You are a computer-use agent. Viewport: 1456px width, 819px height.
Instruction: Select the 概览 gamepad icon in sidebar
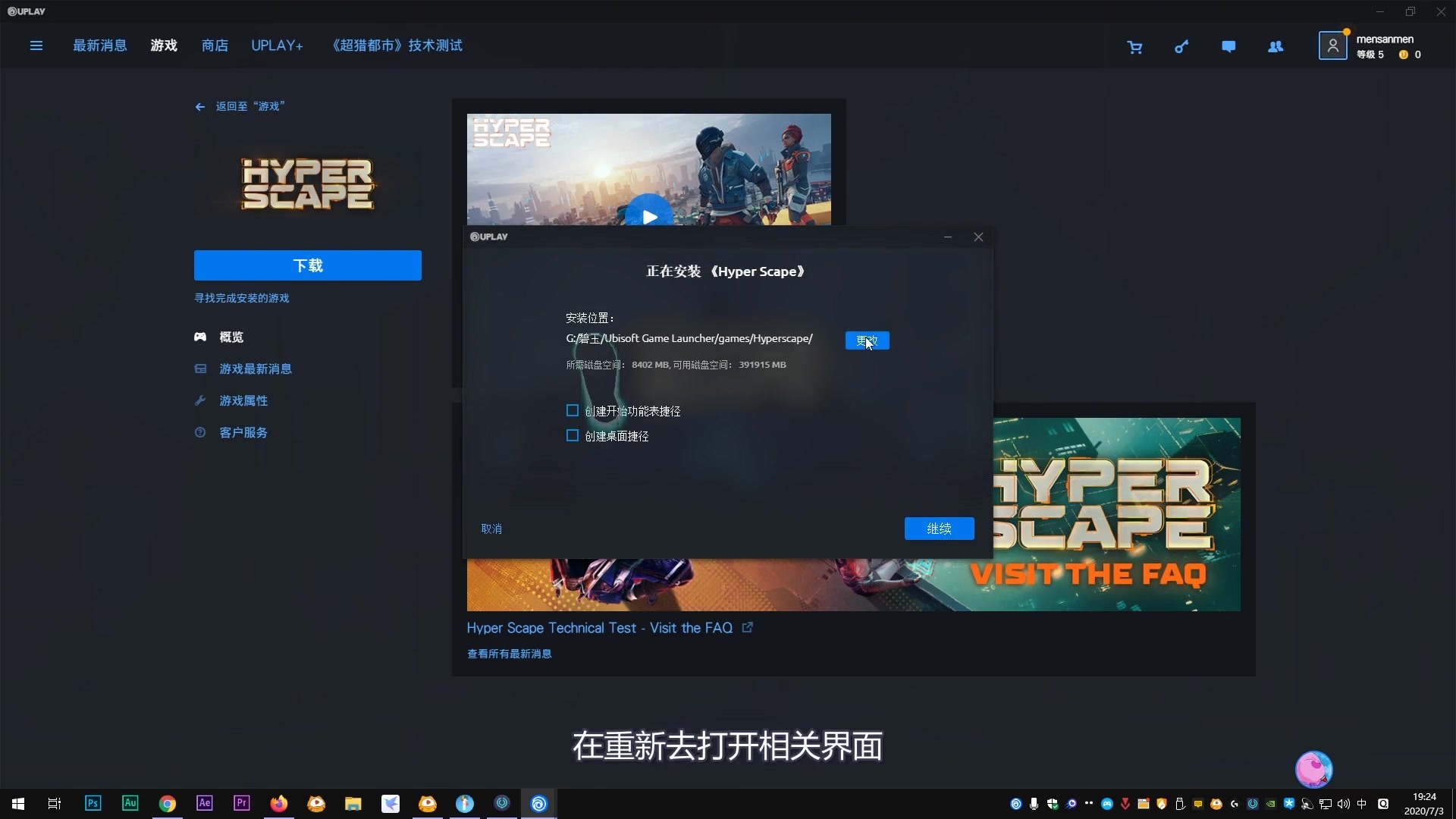click(x=199, y=337)
